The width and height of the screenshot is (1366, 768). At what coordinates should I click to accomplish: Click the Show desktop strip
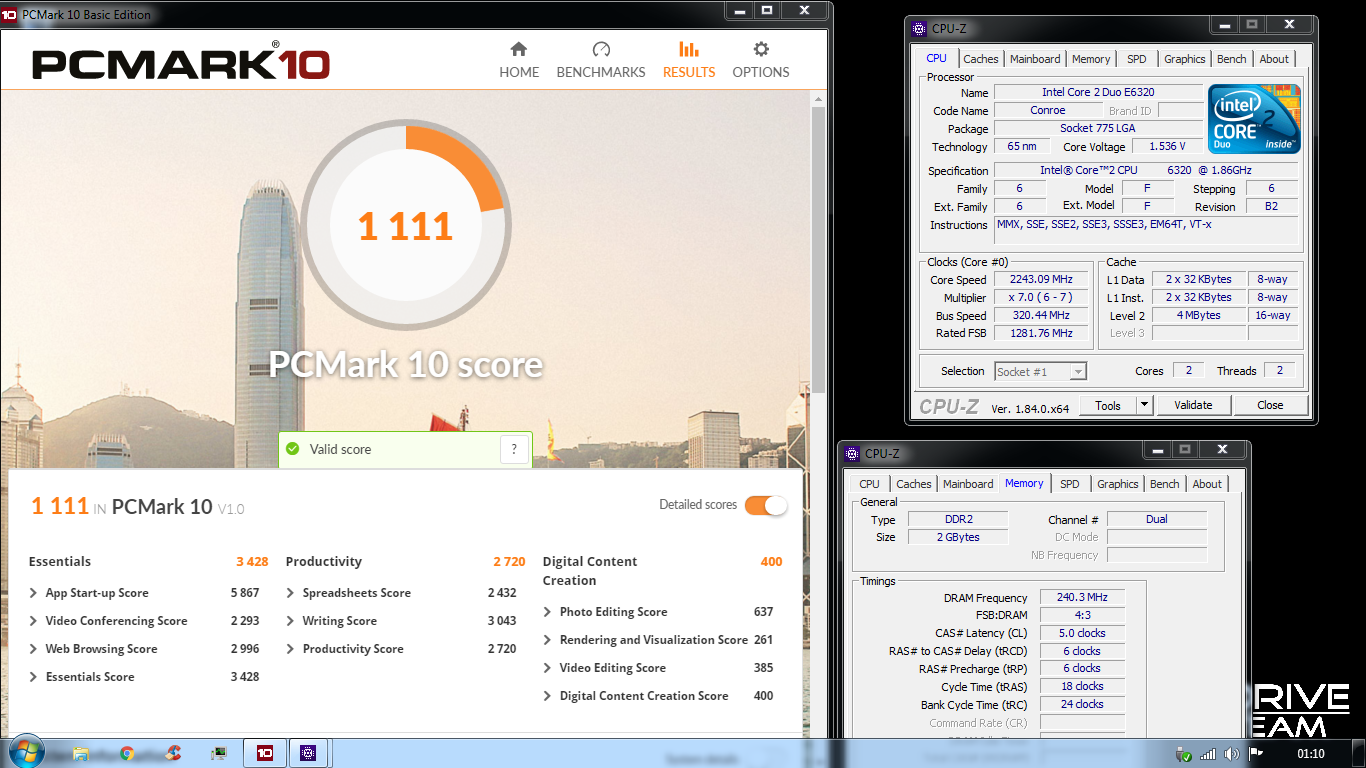click(1359, 753)
